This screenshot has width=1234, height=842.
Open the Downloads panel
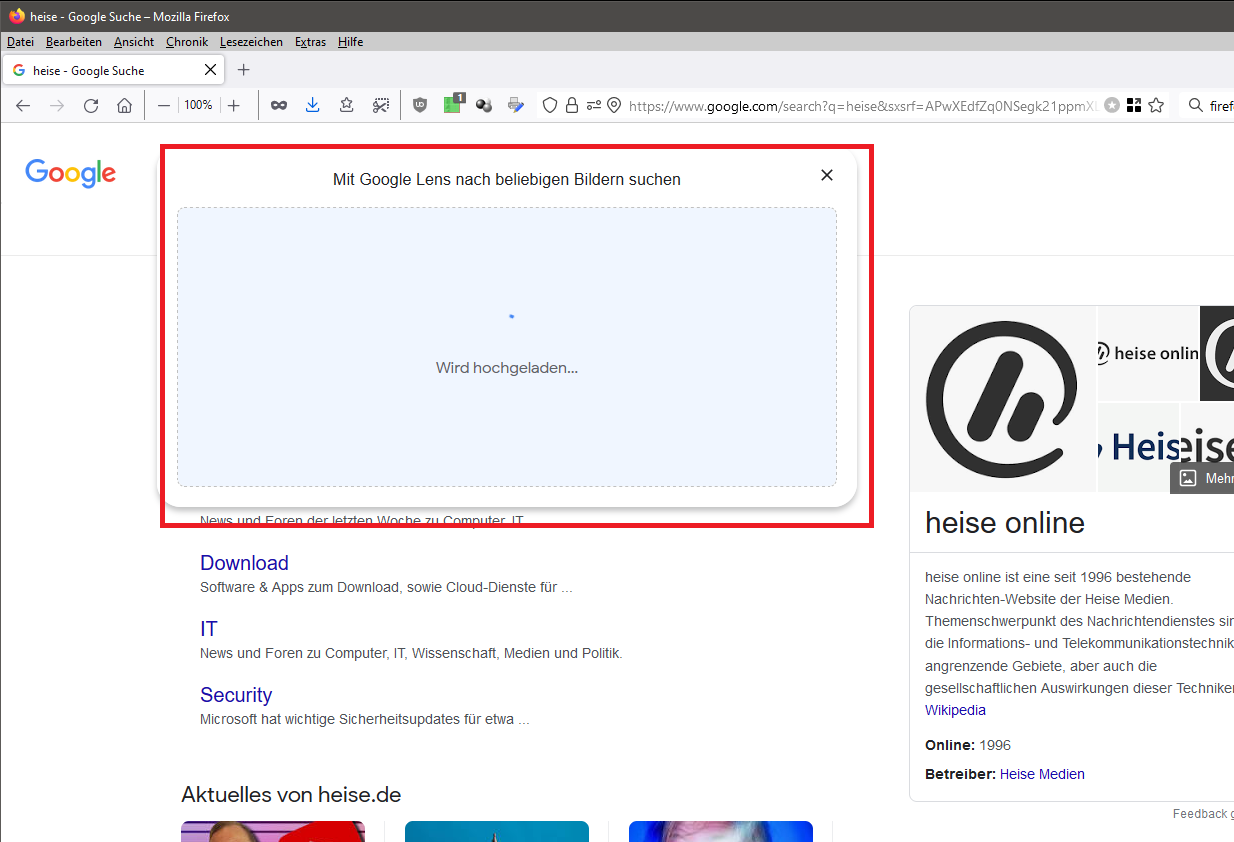[312, 105]
